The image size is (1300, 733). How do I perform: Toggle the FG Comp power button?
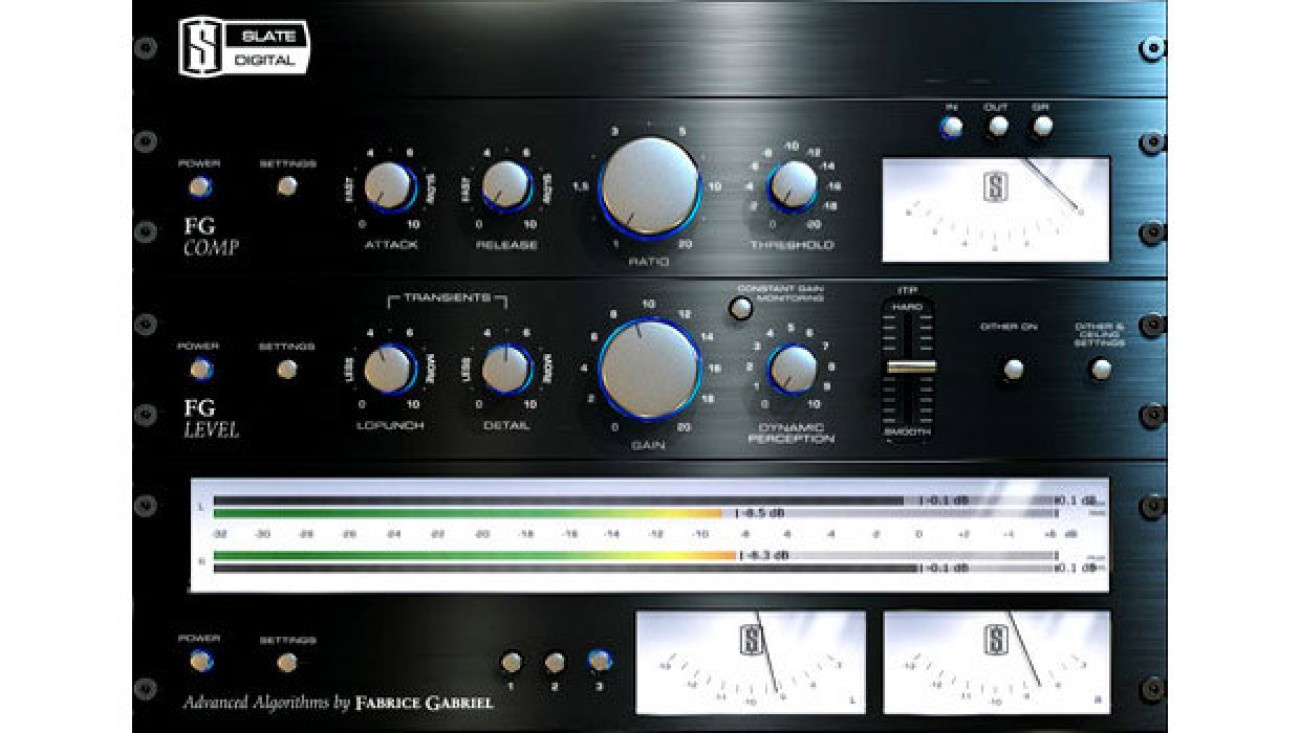(x=200, y=186)
